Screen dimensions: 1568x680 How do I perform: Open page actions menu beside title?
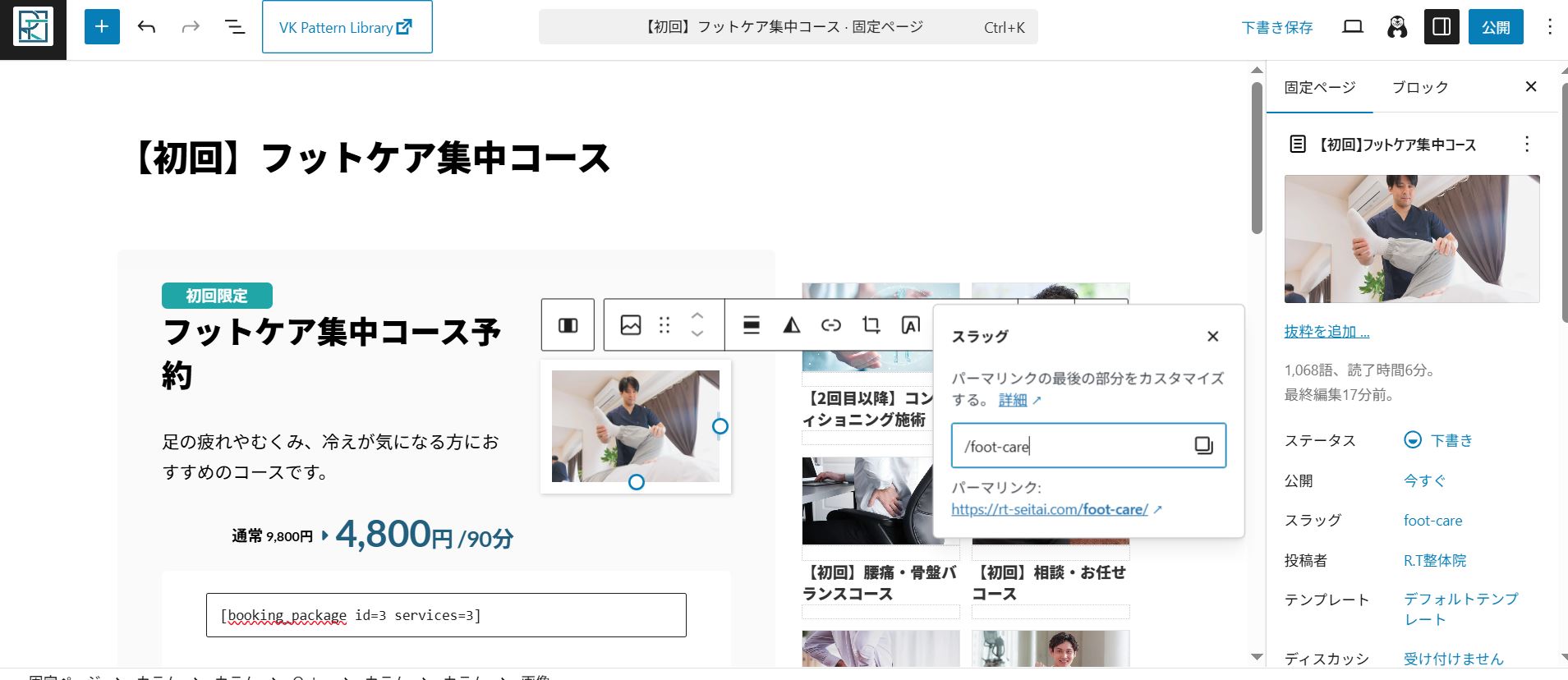coord(1526,145)
